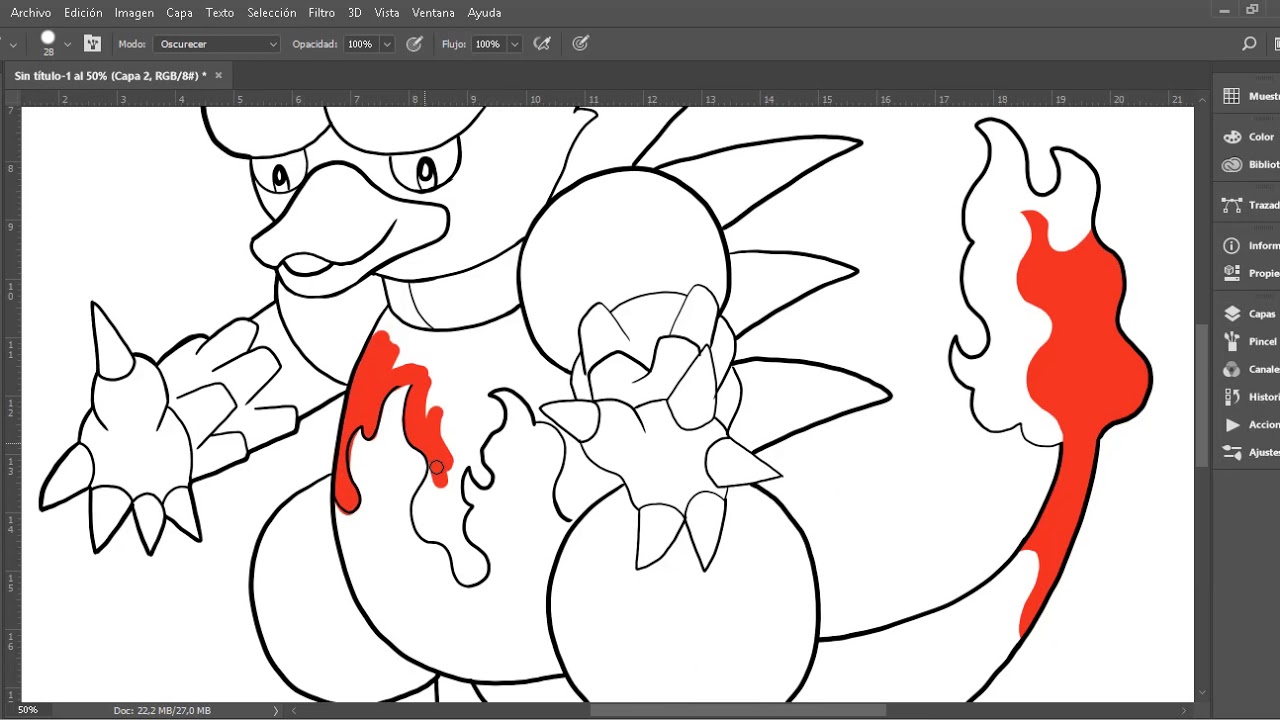Screen dimensions: 1280x720
Task: Click the horizontal scrollbar left arrow
Action: point(294,710)
